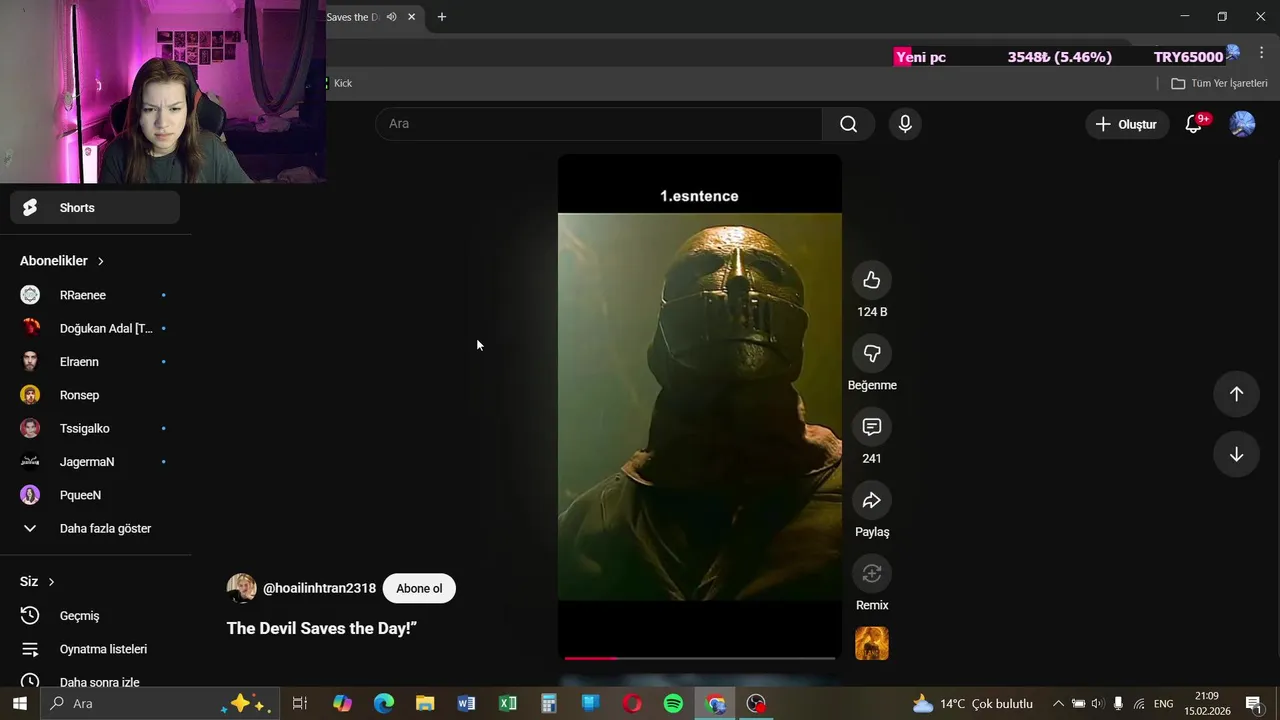Open OBS Studio from taskbar
The image size is (1280, 720).
(x=756, y=704)
